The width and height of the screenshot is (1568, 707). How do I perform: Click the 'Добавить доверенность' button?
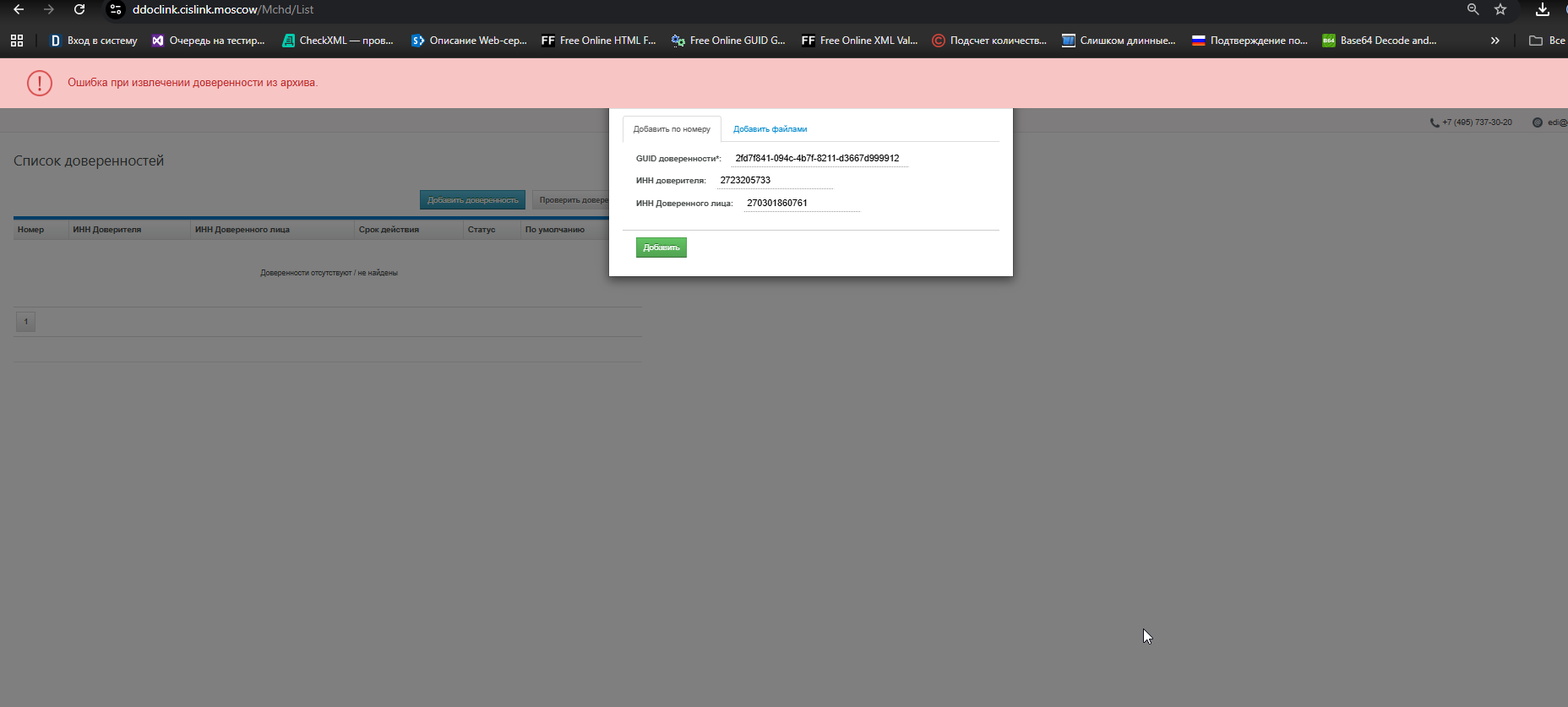(x=472, y=200)
